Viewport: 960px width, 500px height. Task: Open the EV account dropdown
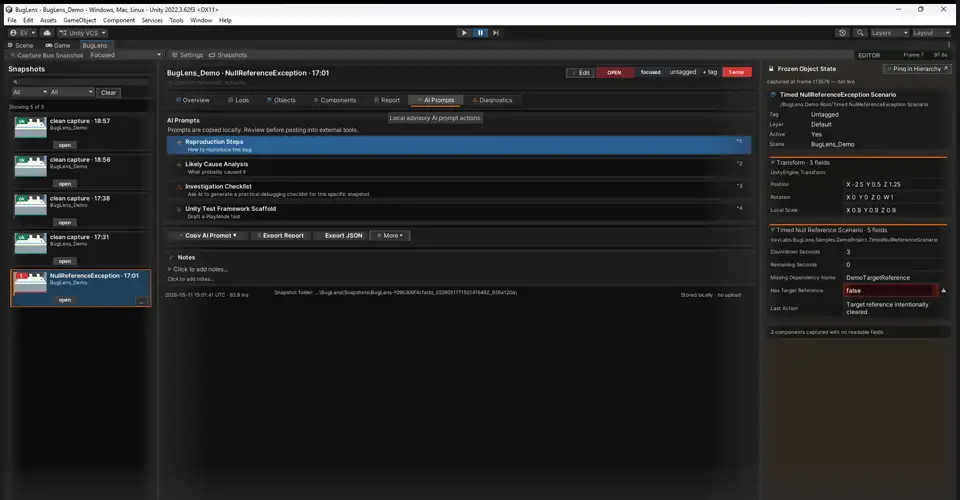coord(22,33)
